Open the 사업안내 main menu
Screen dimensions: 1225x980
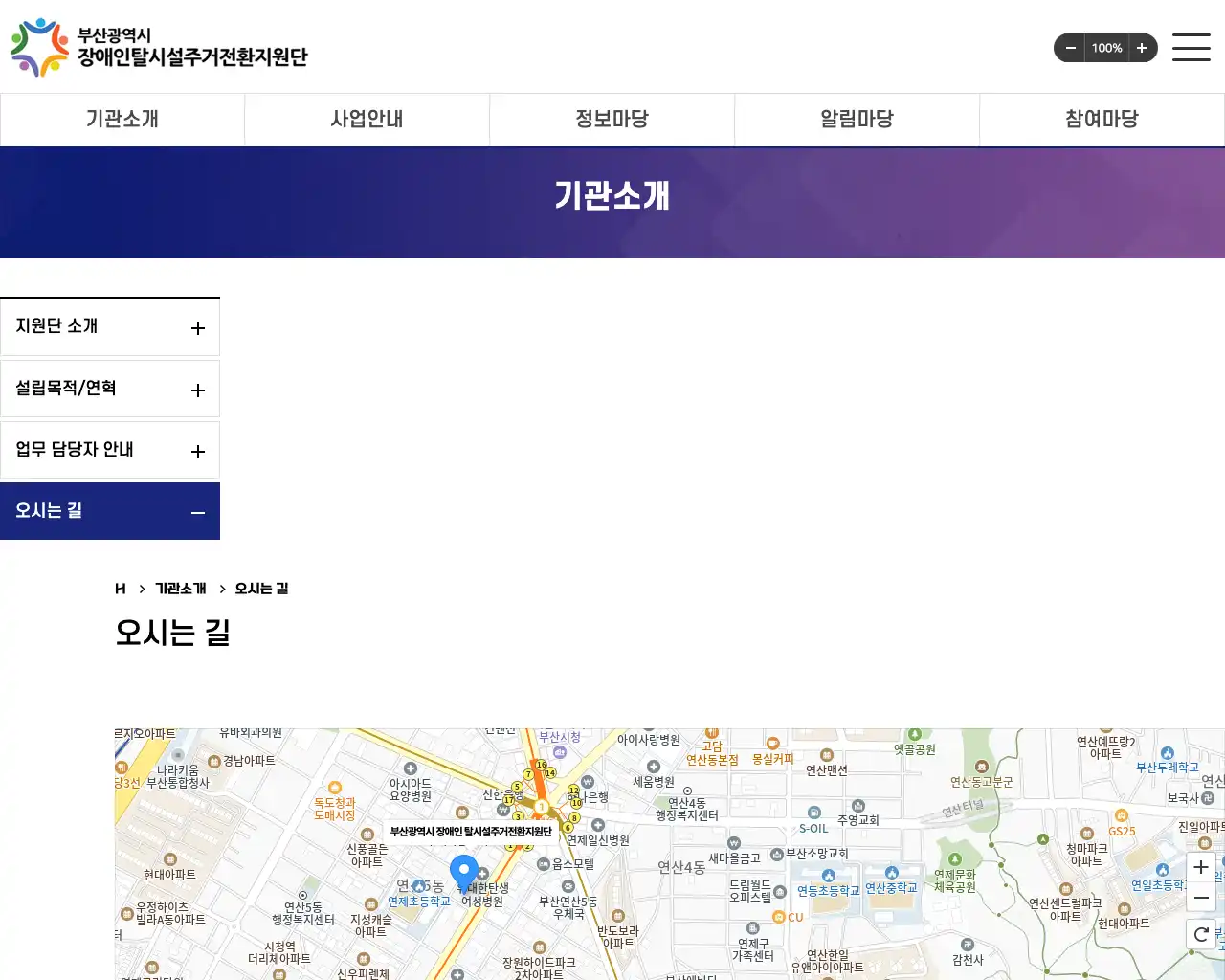[x=367, y=120]
